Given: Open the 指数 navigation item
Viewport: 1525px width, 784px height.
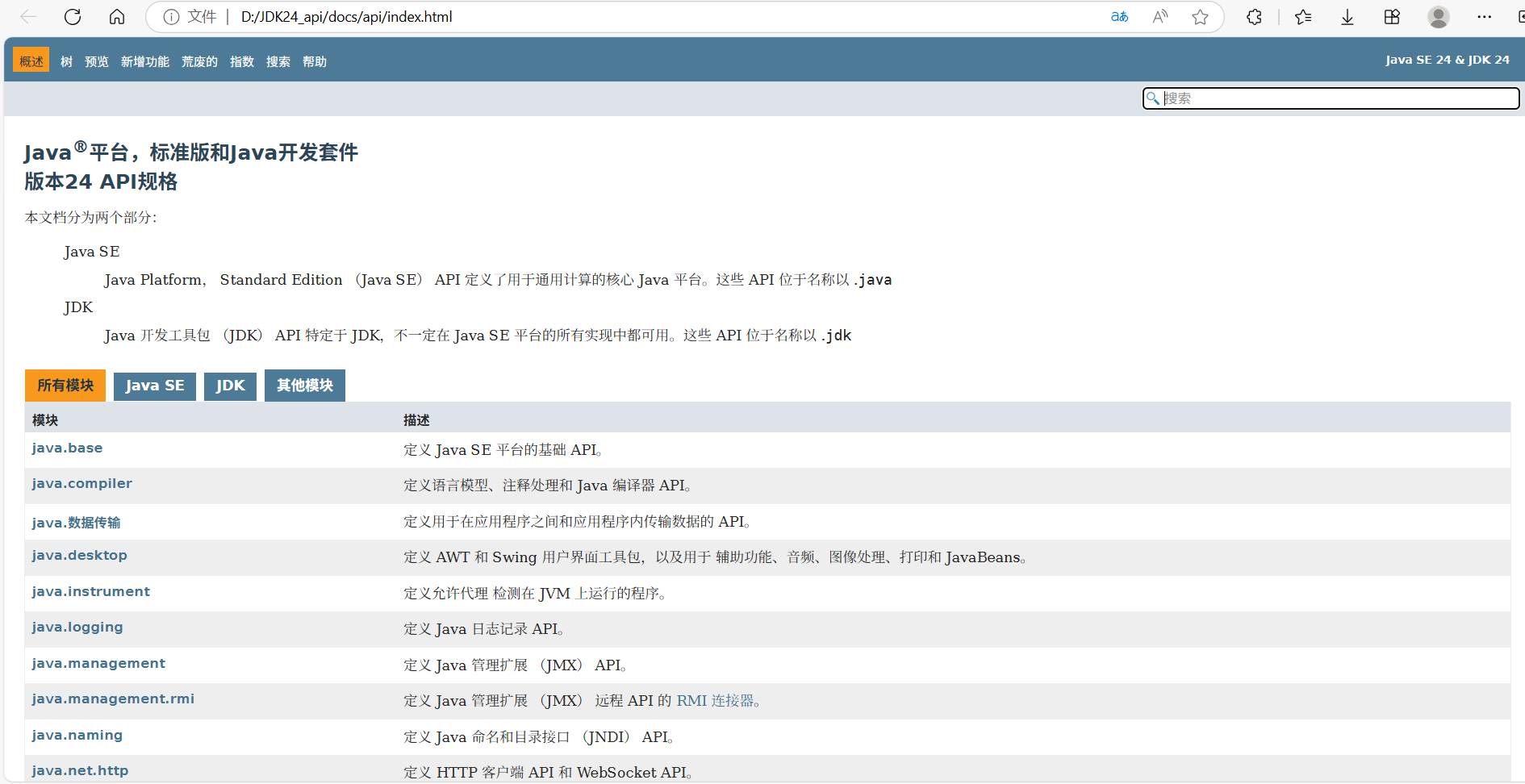Looking at the screenshot, I should click(242, 61).
